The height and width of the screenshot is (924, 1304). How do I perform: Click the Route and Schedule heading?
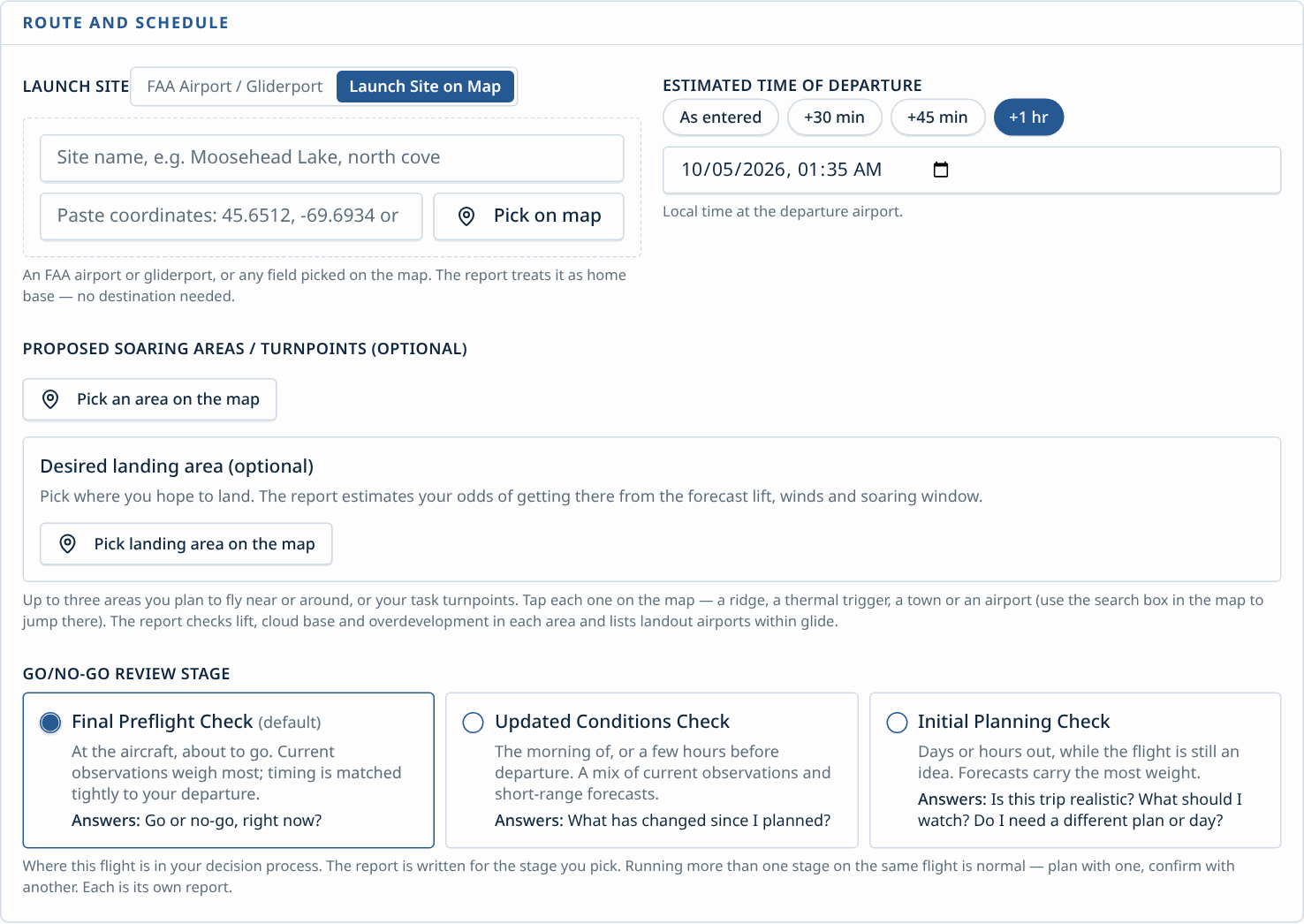[125, 23]
